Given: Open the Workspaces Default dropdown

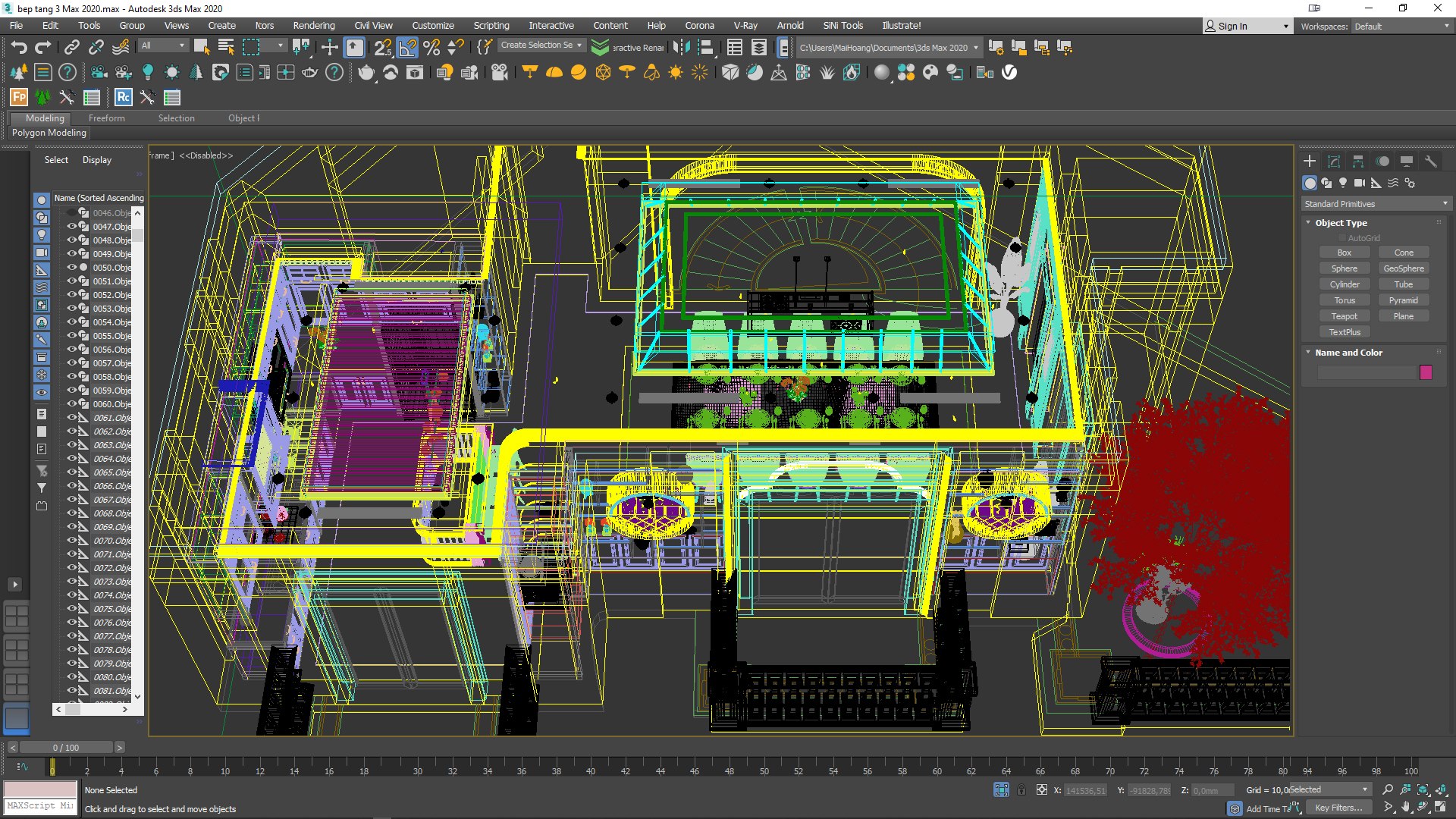Looking at the screenshot, I should click(x=1401, y=27).
